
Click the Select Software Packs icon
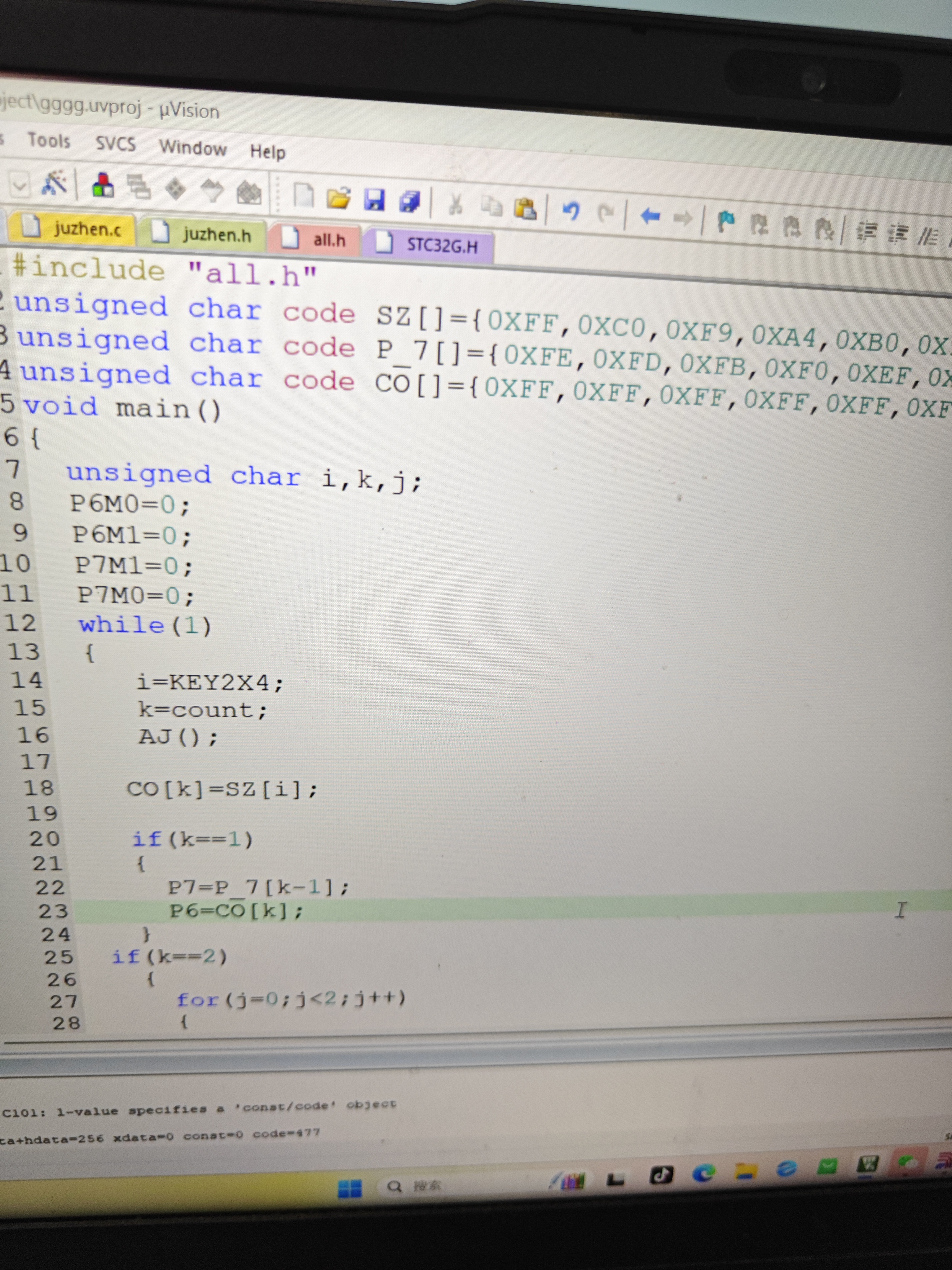tap(212, 191)
